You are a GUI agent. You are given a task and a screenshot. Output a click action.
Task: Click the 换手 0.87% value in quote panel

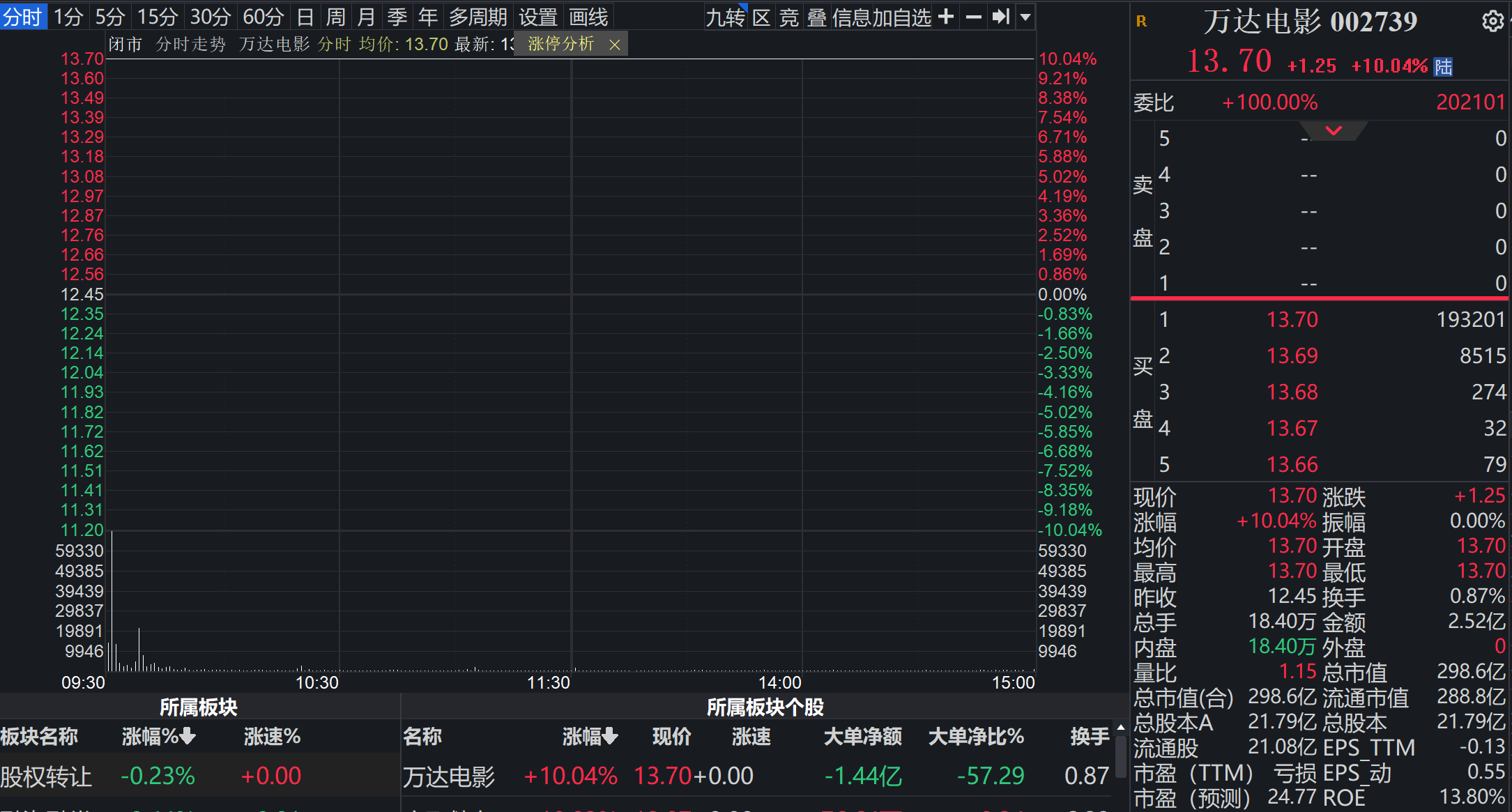[x=1477, y=596]
